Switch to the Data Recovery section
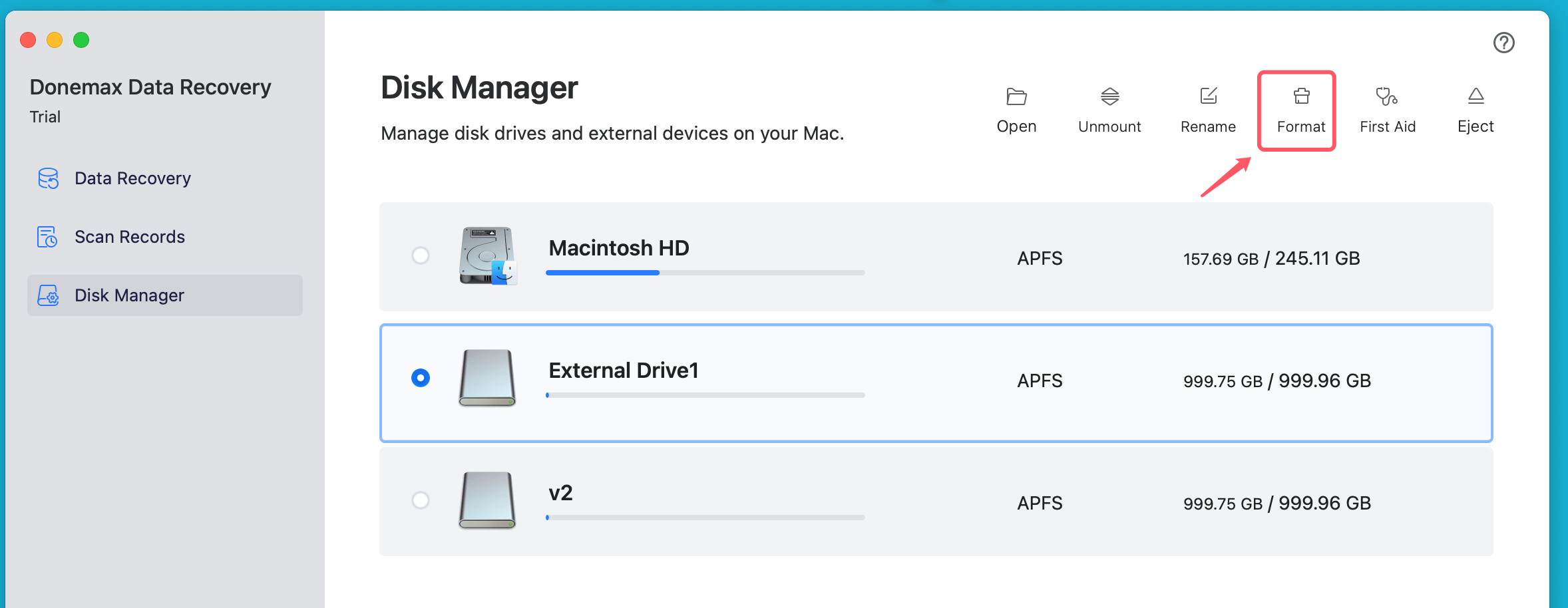The width and height of the screenshot is (1568, 608). 132,178
